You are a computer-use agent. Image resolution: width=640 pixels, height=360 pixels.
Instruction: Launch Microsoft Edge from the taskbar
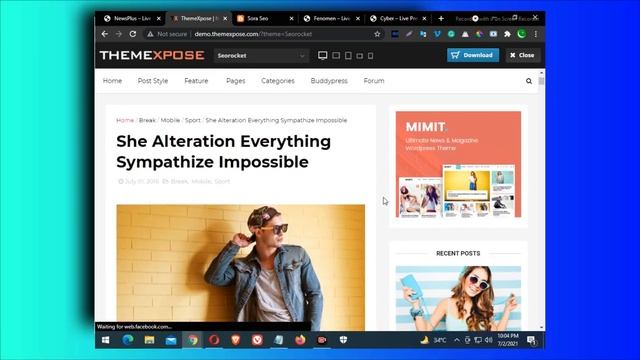(128, 340)
